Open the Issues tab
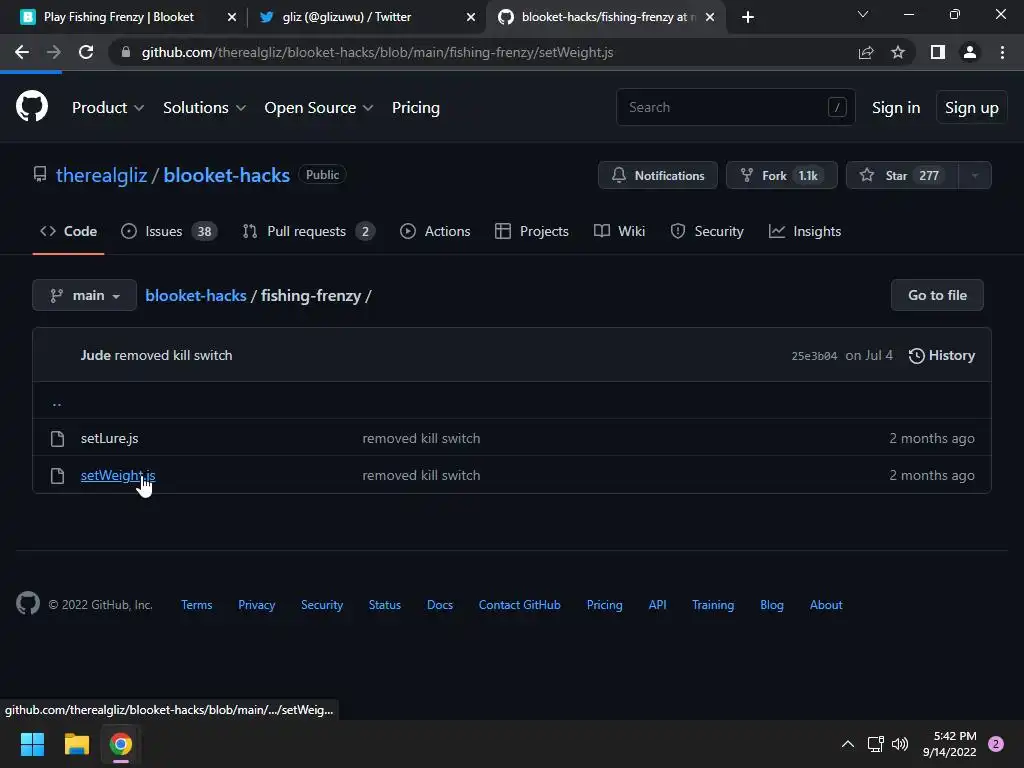The width and height of the screenshot is (1024, 768). pyautogui.click(x=168, y=231)
